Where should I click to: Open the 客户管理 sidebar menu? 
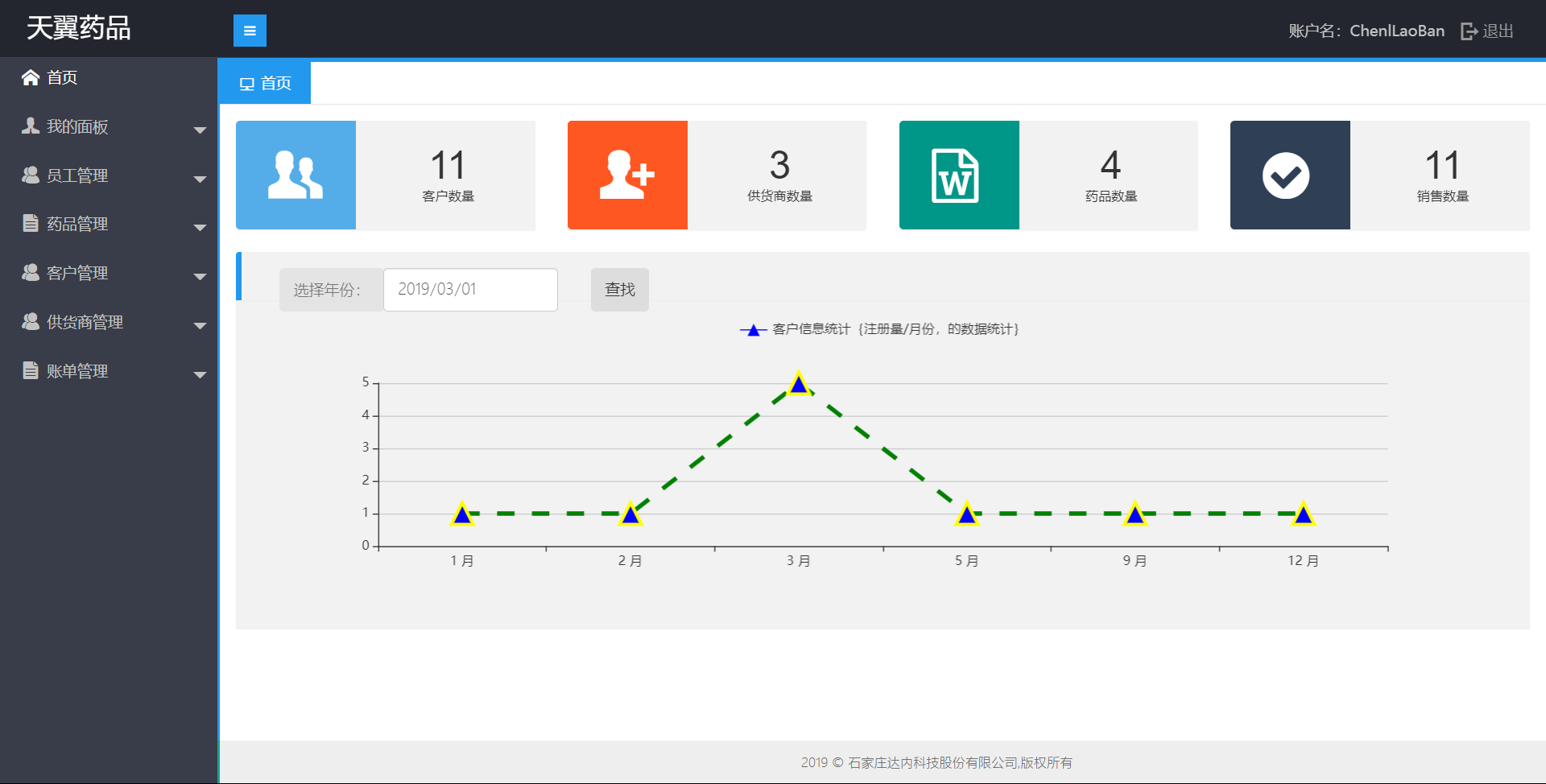pyautogui.click(x=77, y=273)
